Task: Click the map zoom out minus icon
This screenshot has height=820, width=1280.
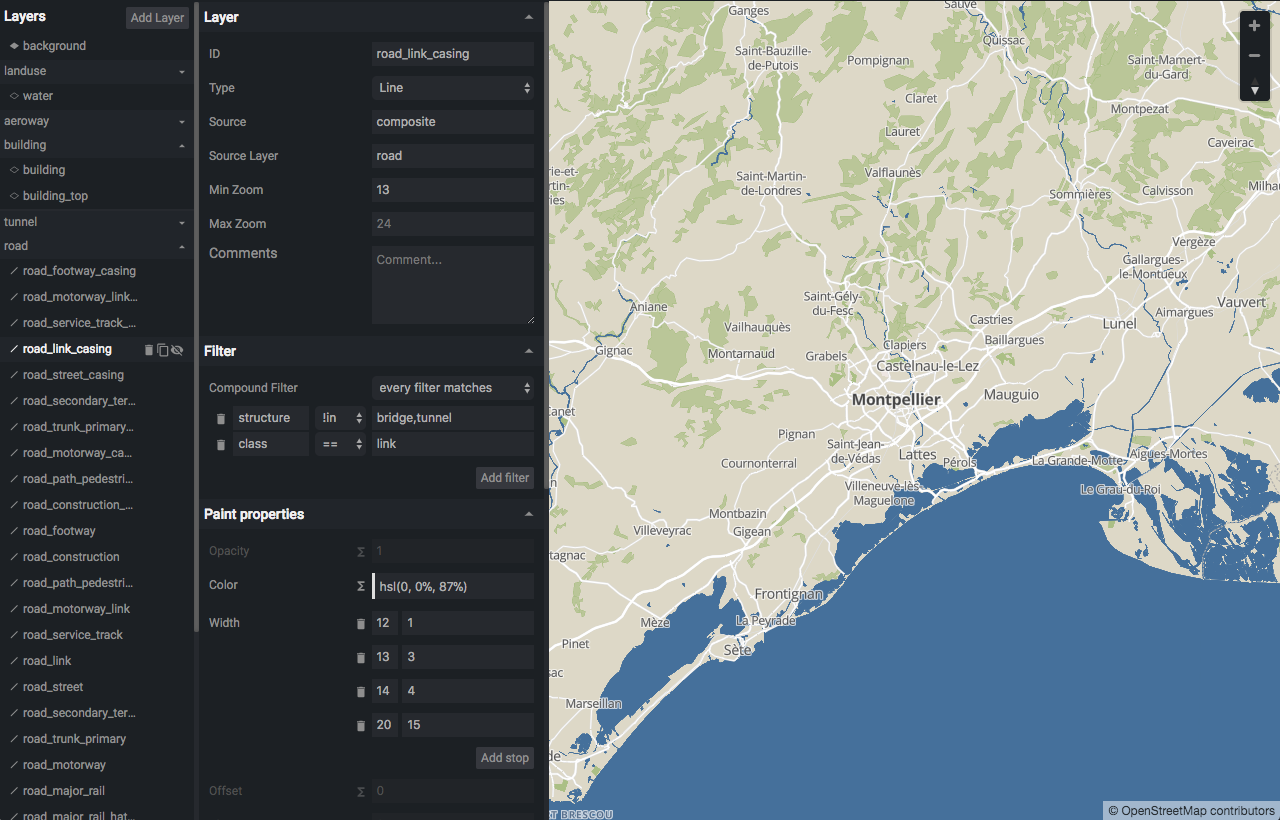Action: coord(1254,55)
